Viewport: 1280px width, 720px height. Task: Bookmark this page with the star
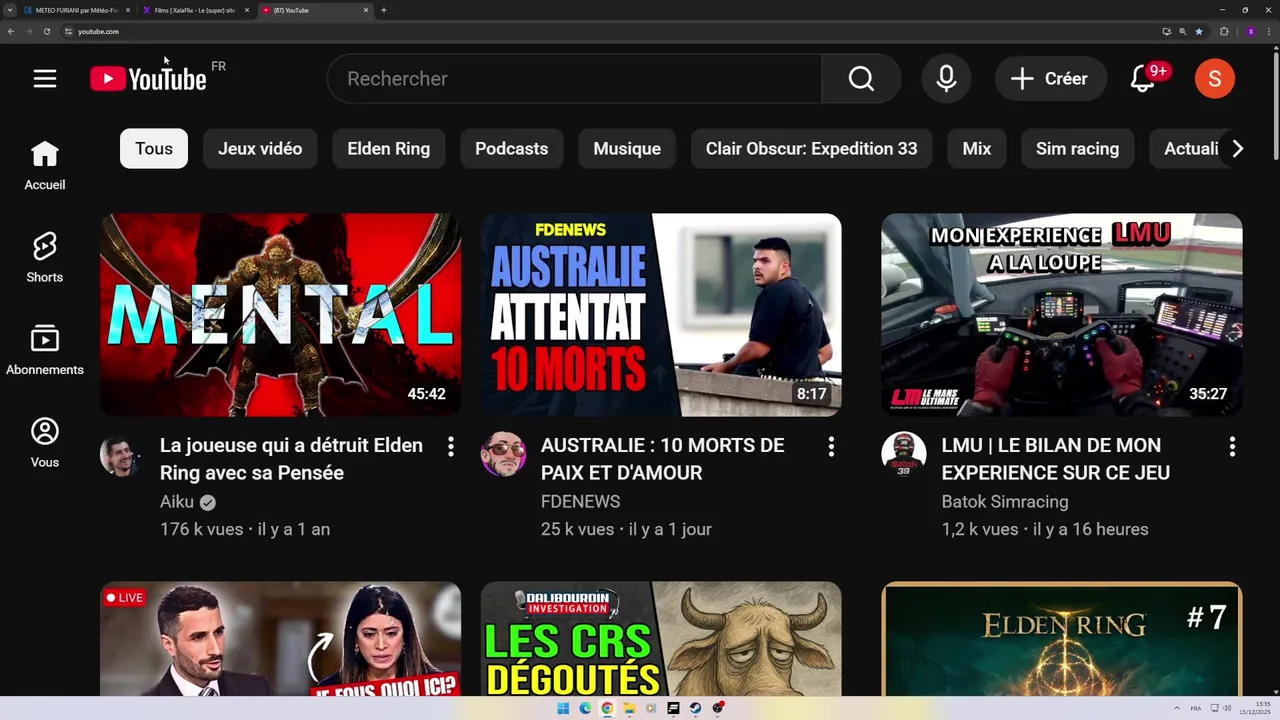tap(1199, 31)
